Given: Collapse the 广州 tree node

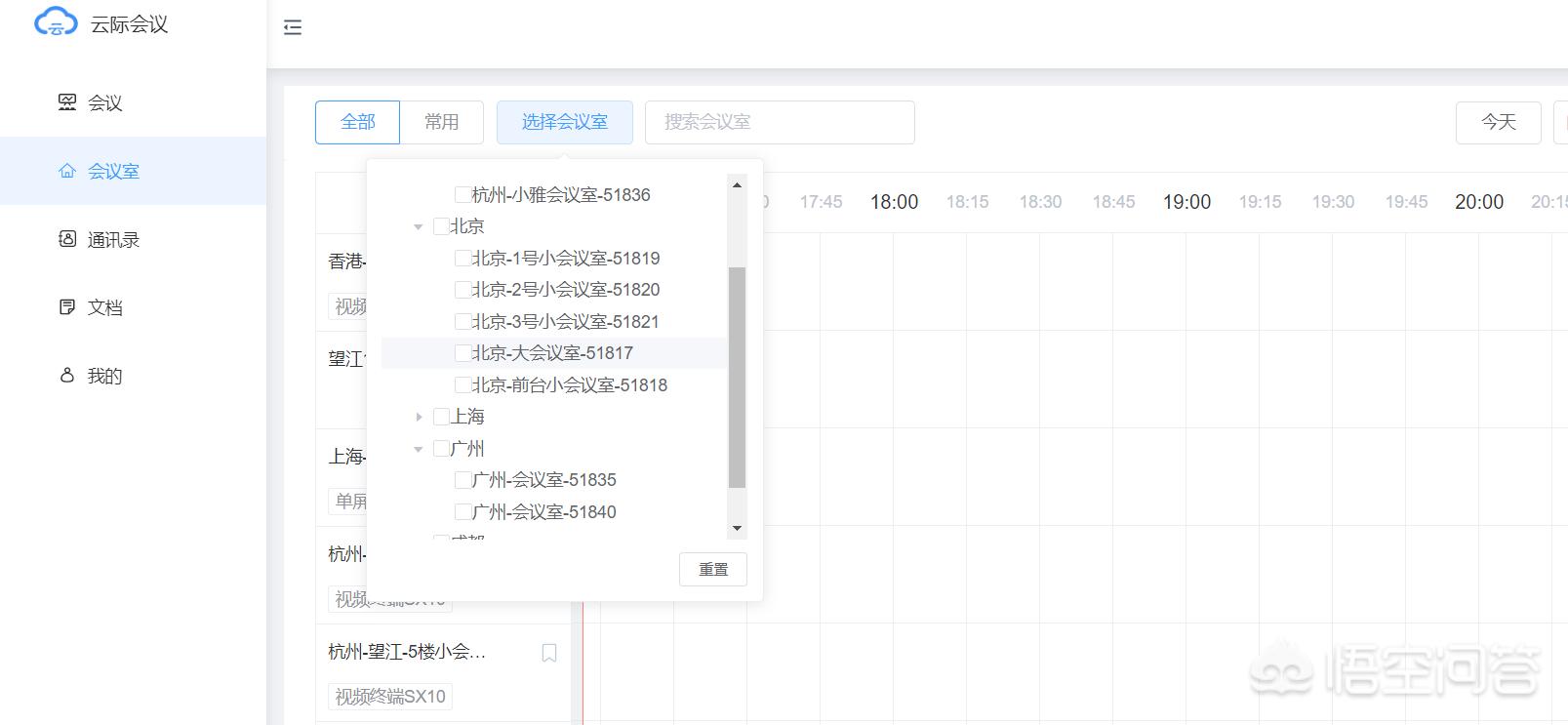Looking at the screenshot, I should [419, 449].
